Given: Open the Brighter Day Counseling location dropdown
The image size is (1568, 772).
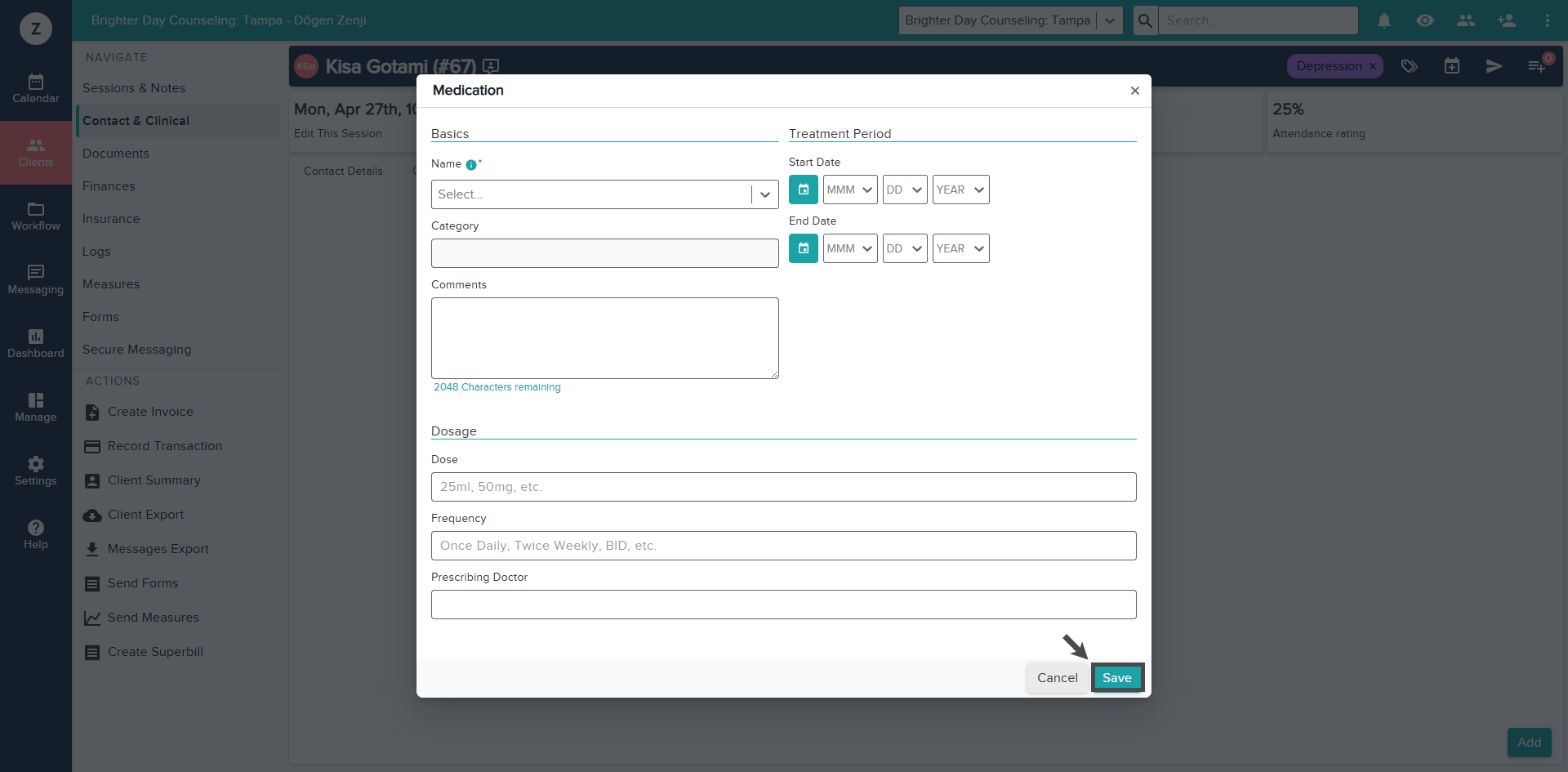Looking at the screenshot, I should point(1011,20).
